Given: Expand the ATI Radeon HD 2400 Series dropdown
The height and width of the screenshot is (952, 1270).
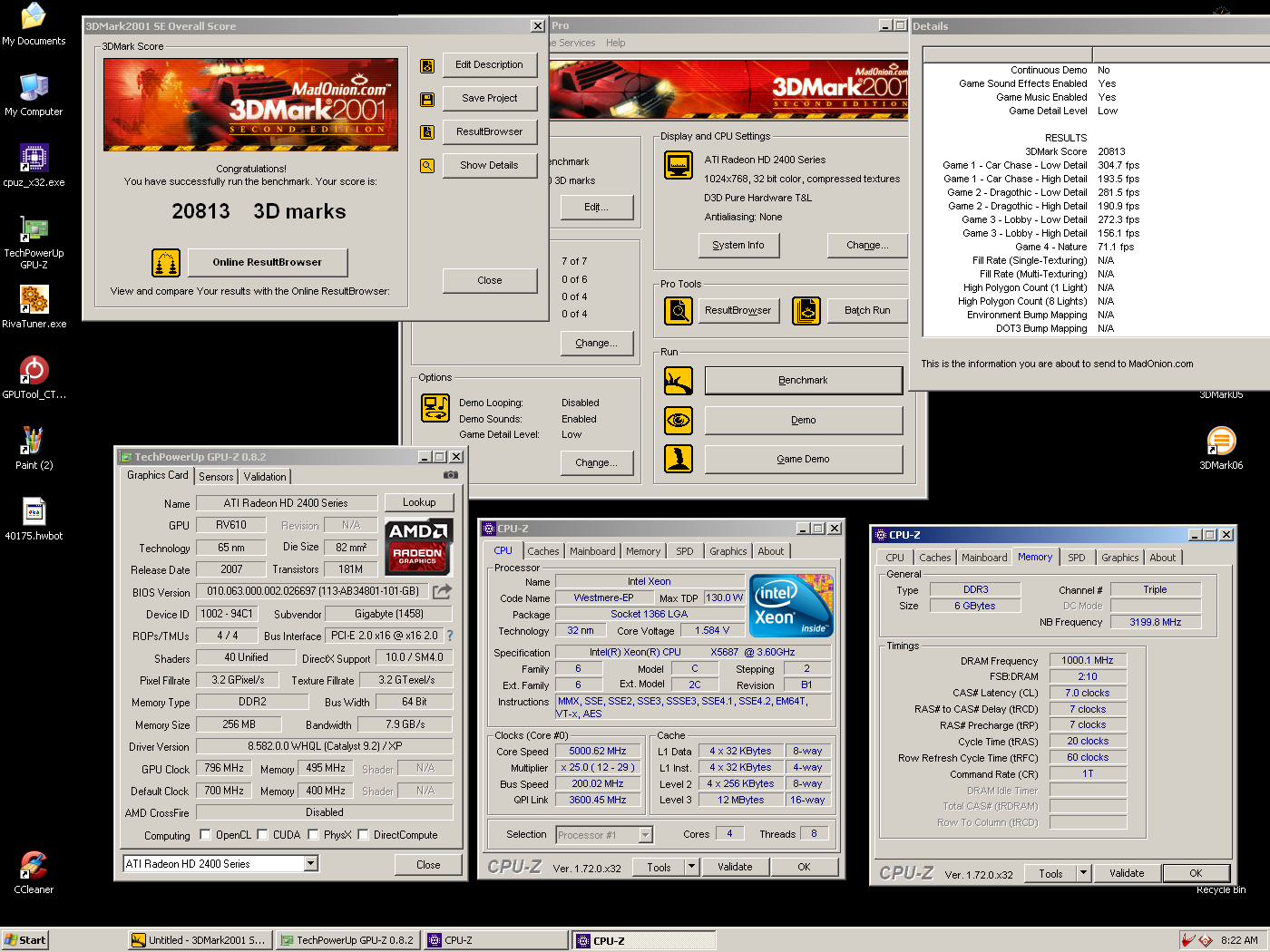Looking at the screenshot, I should [311, 864].
